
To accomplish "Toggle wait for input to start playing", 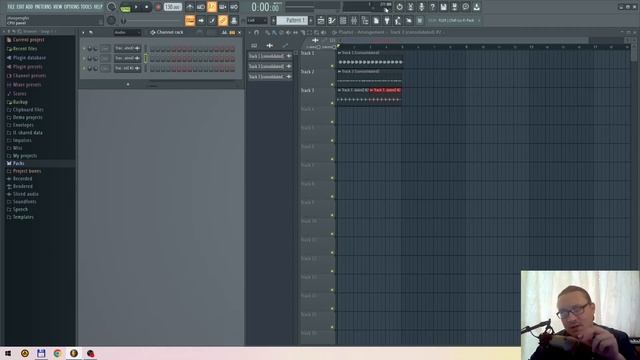I will coord(201,7).
